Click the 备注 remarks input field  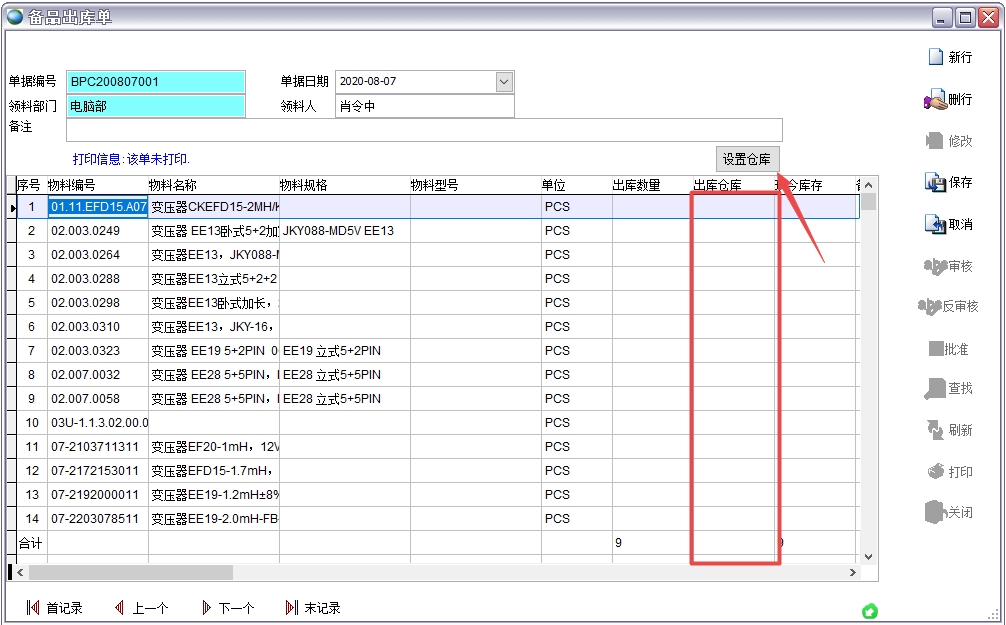(424, 130)
